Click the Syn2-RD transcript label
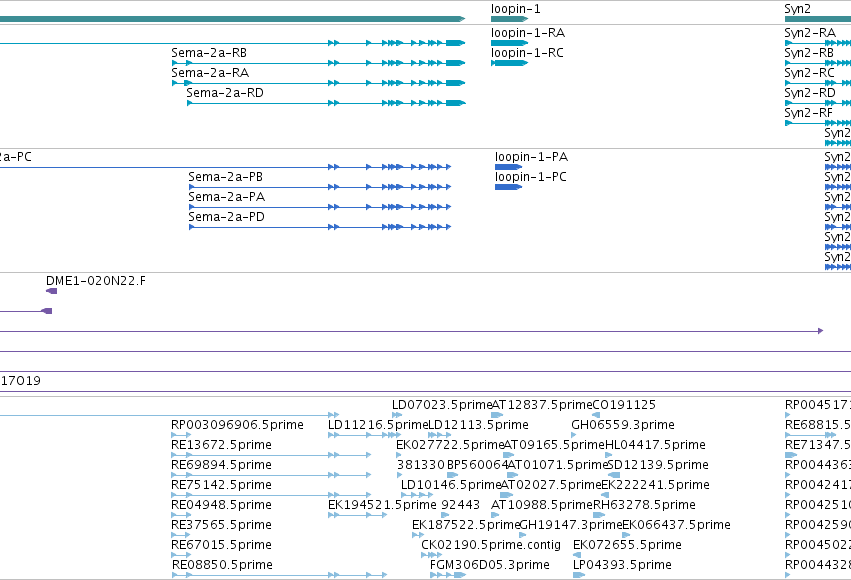The image size is (851, 580). point(810,93)
